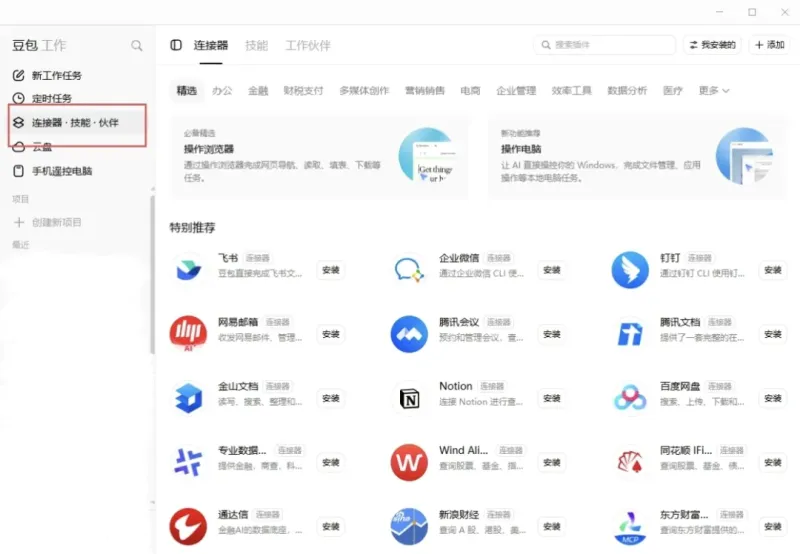This screenshot has height=554, width=800.
Task: Switch to the 连接器 tab
Action: (x=211, y=45)
